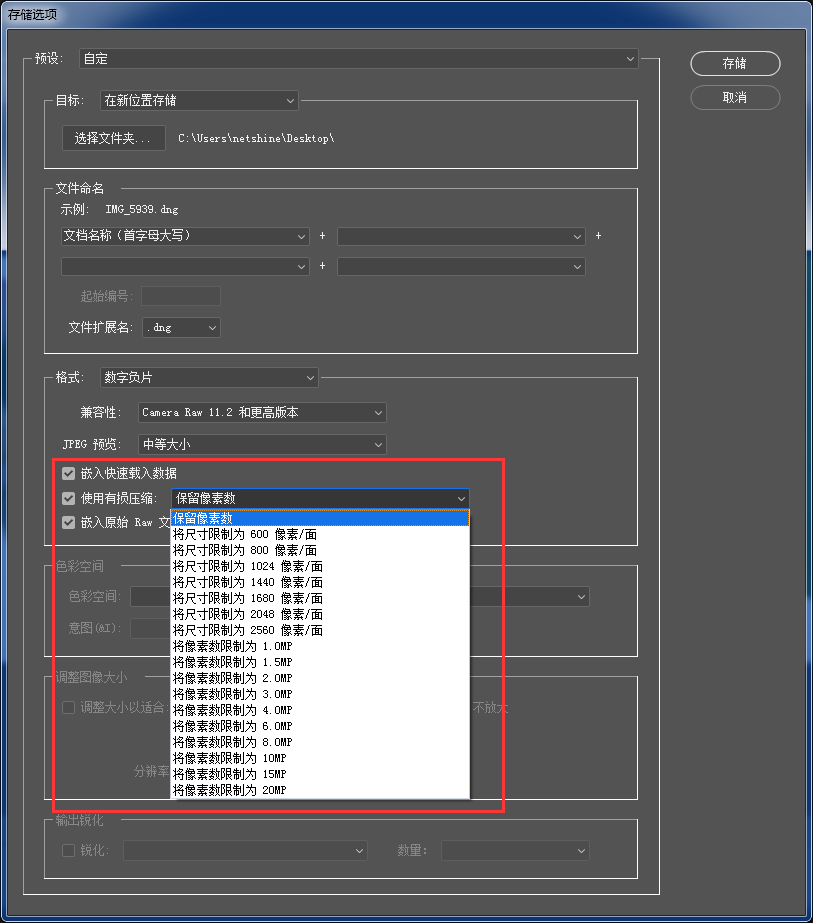Open the 目标 destination dropdown
The width and height of the screenshot is (813, 923).
pos(199,101)
